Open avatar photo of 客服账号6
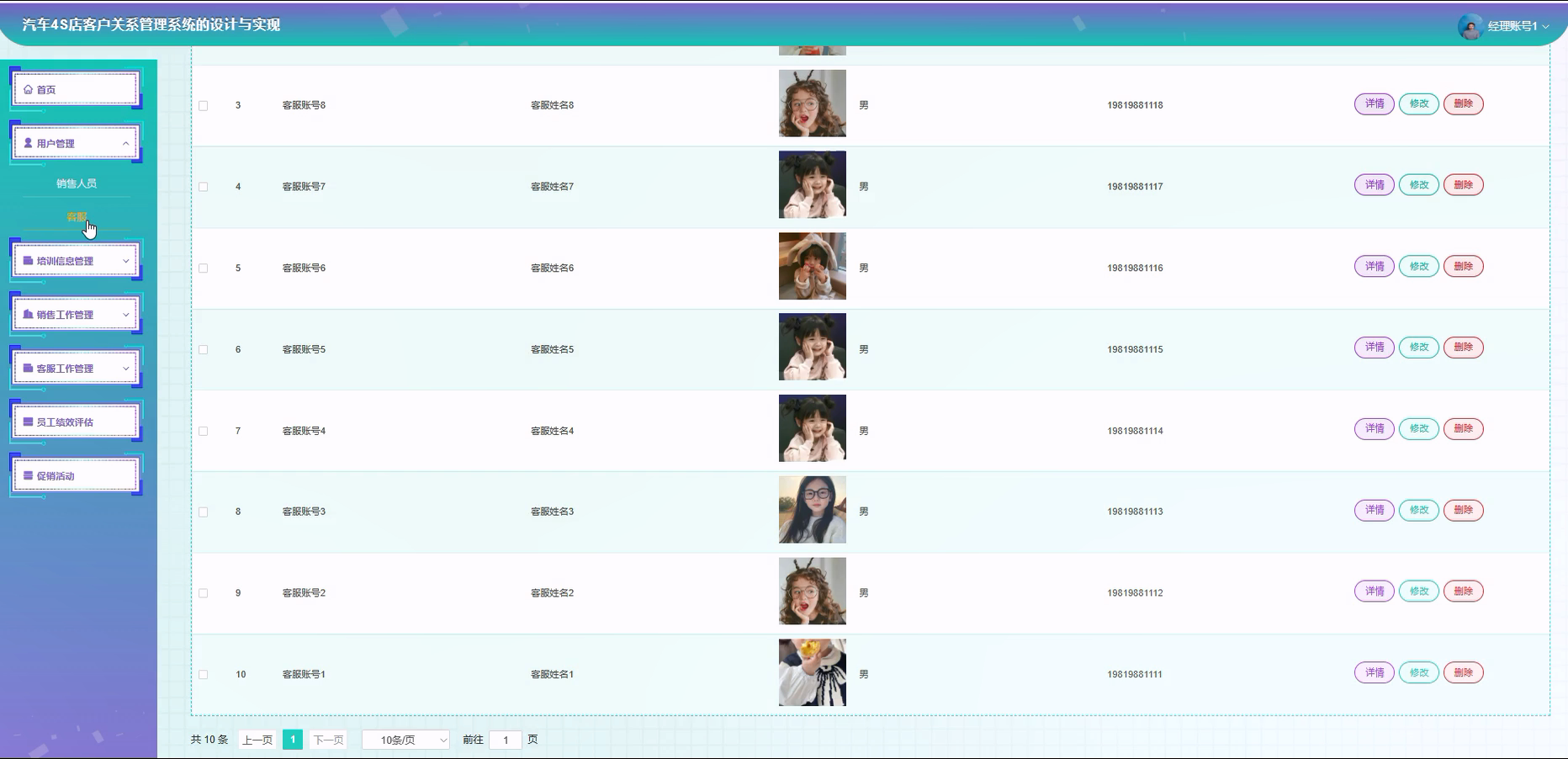Screen dimensions: 1568x759 pyautogui.click(x=813, y=266)
